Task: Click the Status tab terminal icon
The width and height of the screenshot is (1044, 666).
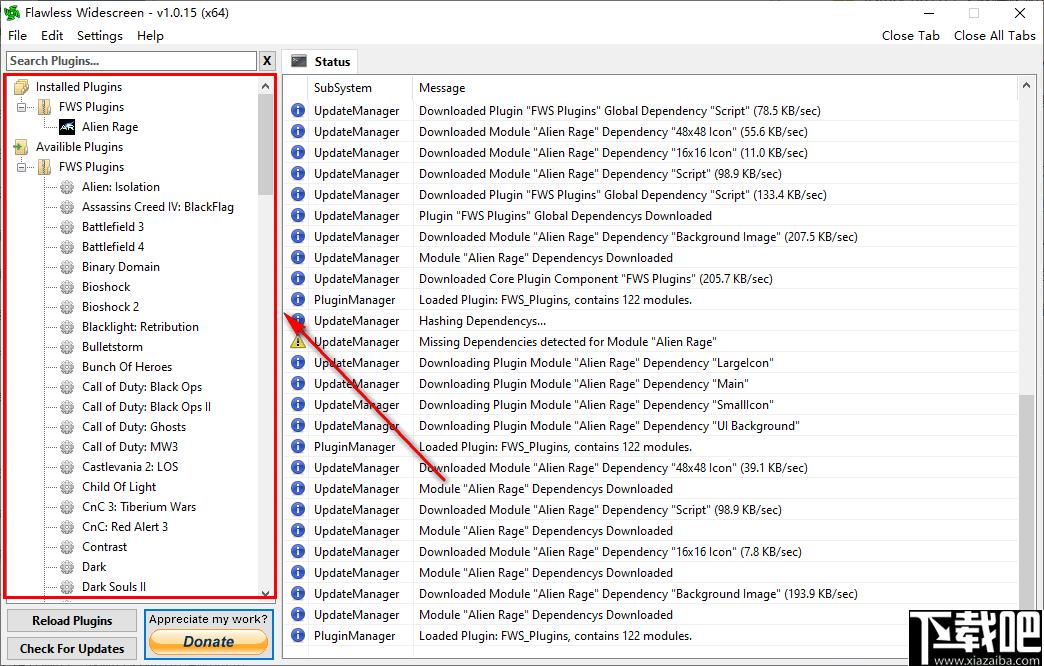Action: click(x=299, y=61)
